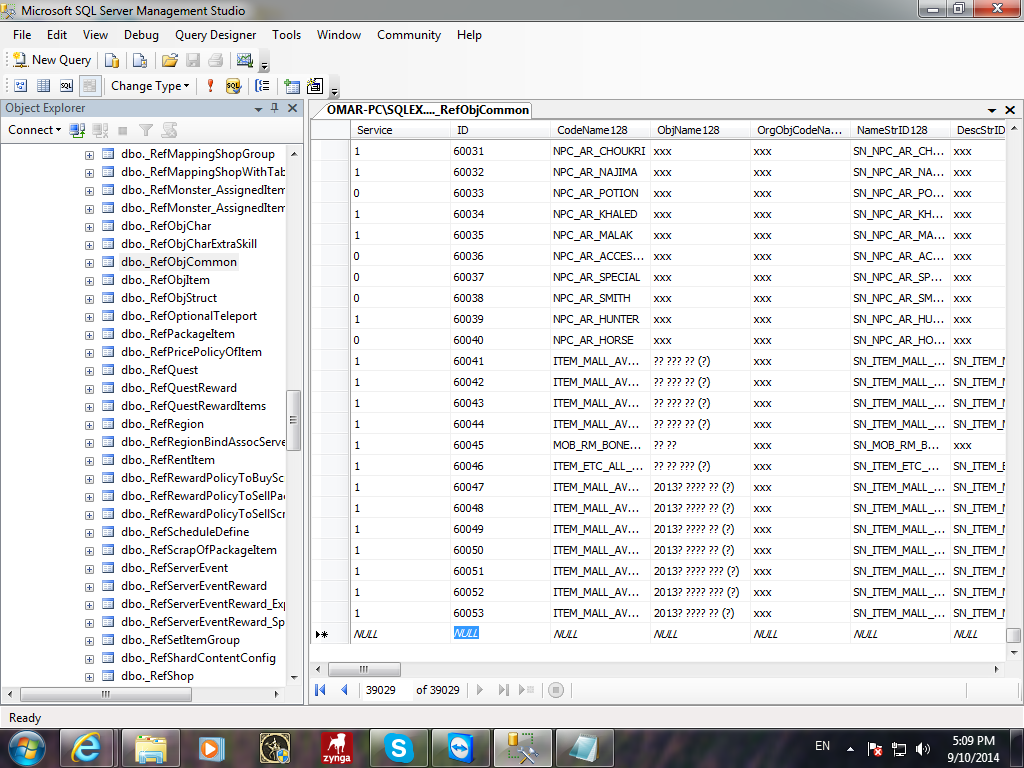Click the Verify SQL Syntax icon
The height and width of the screenshot is (768, 1024).
pyautogui.click(x=233, y=86)
